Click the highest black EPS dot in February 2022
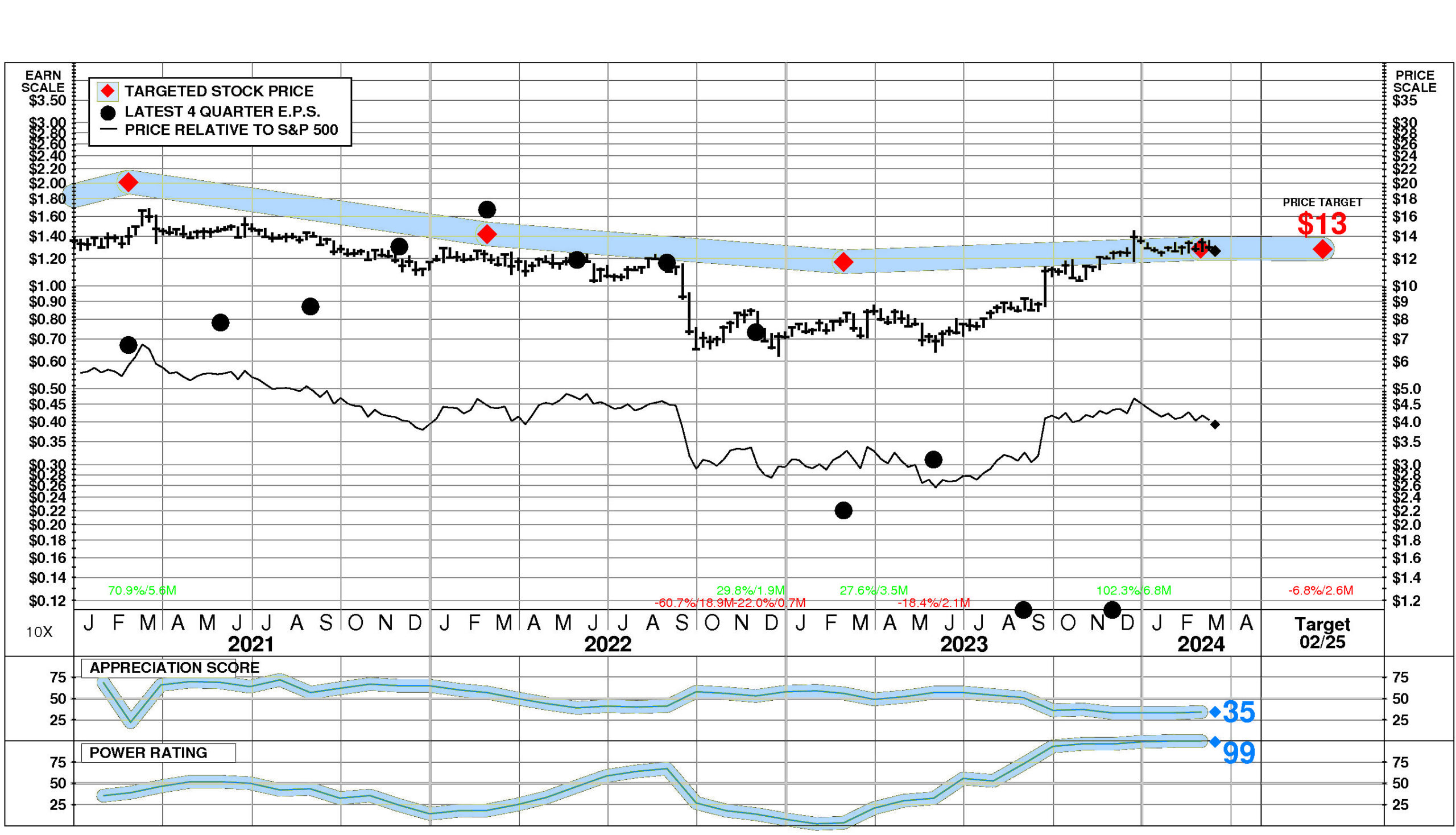This screenshot has height=835, width=1456. tap(486, 209)
